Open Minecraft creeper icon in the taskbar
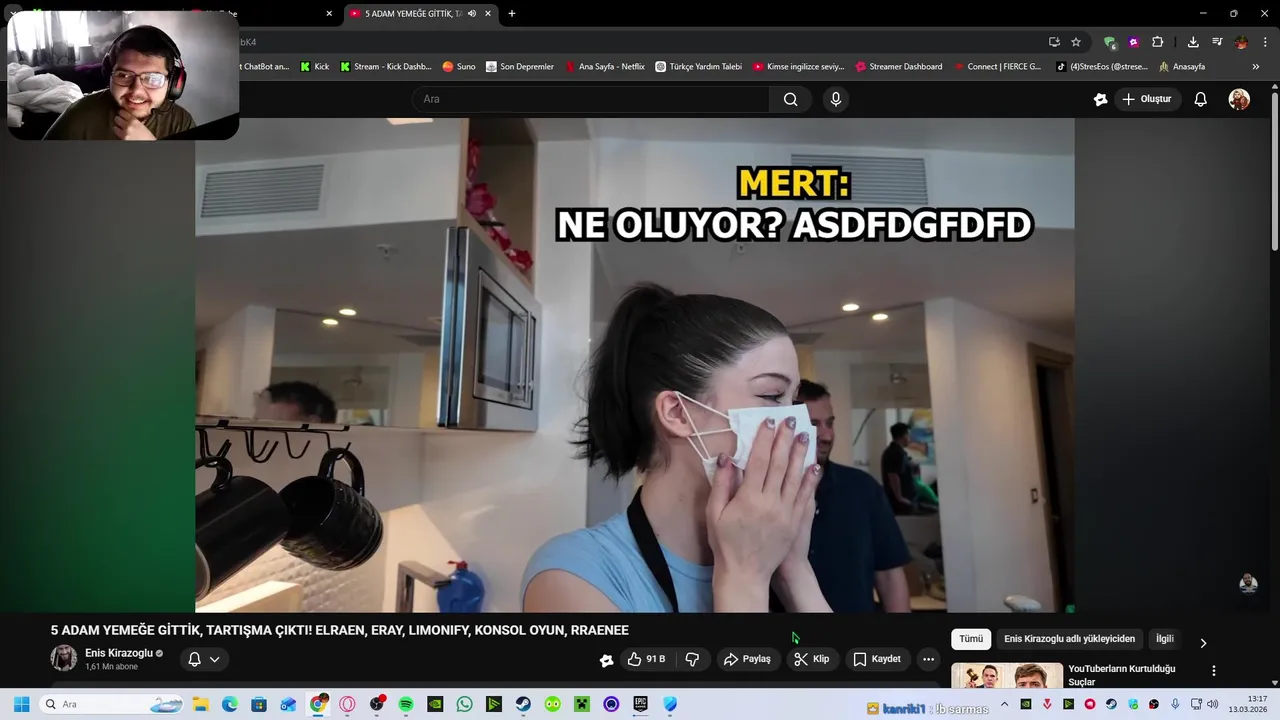 coord(582,704)
